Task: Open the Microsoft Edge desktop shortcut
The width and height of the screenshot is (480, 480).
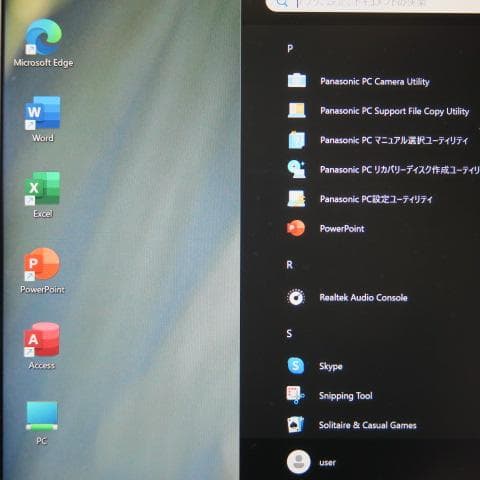Action: pos(44,37)
